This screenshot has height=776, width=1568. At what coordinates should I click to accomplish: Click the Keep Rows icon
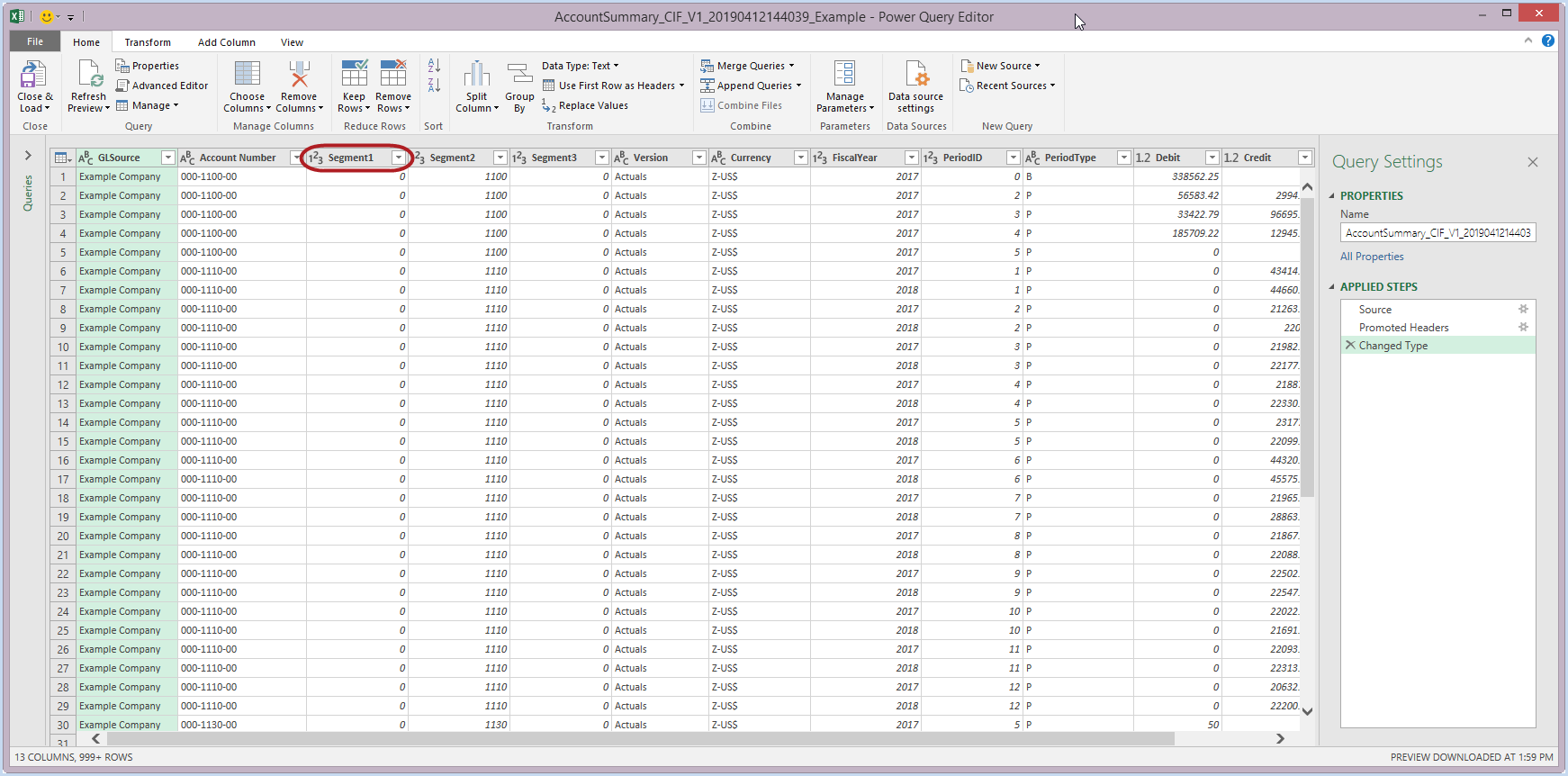point(354,74)
